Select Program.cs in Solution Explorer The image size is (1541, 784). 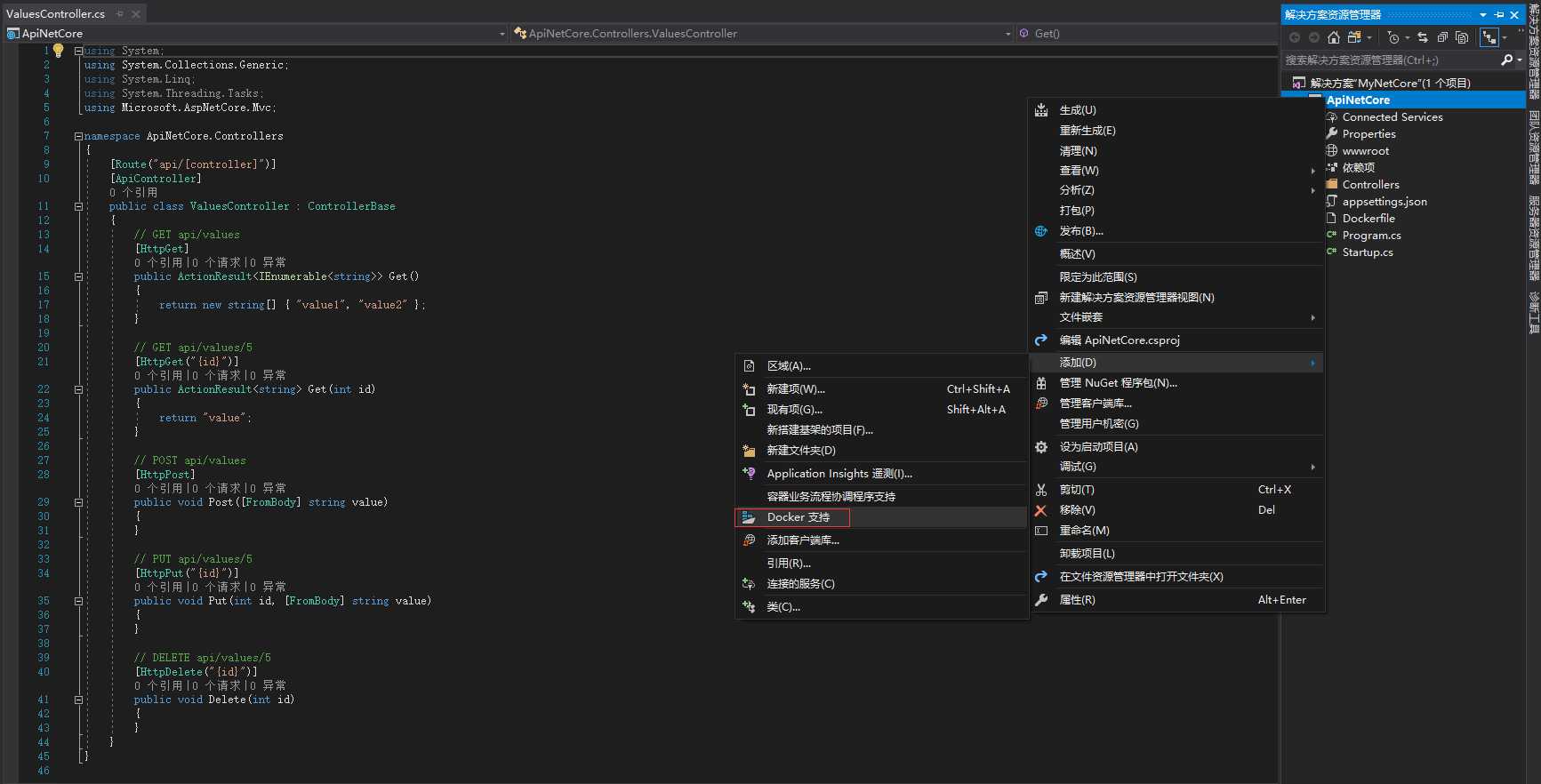[x=1371, y=236]
